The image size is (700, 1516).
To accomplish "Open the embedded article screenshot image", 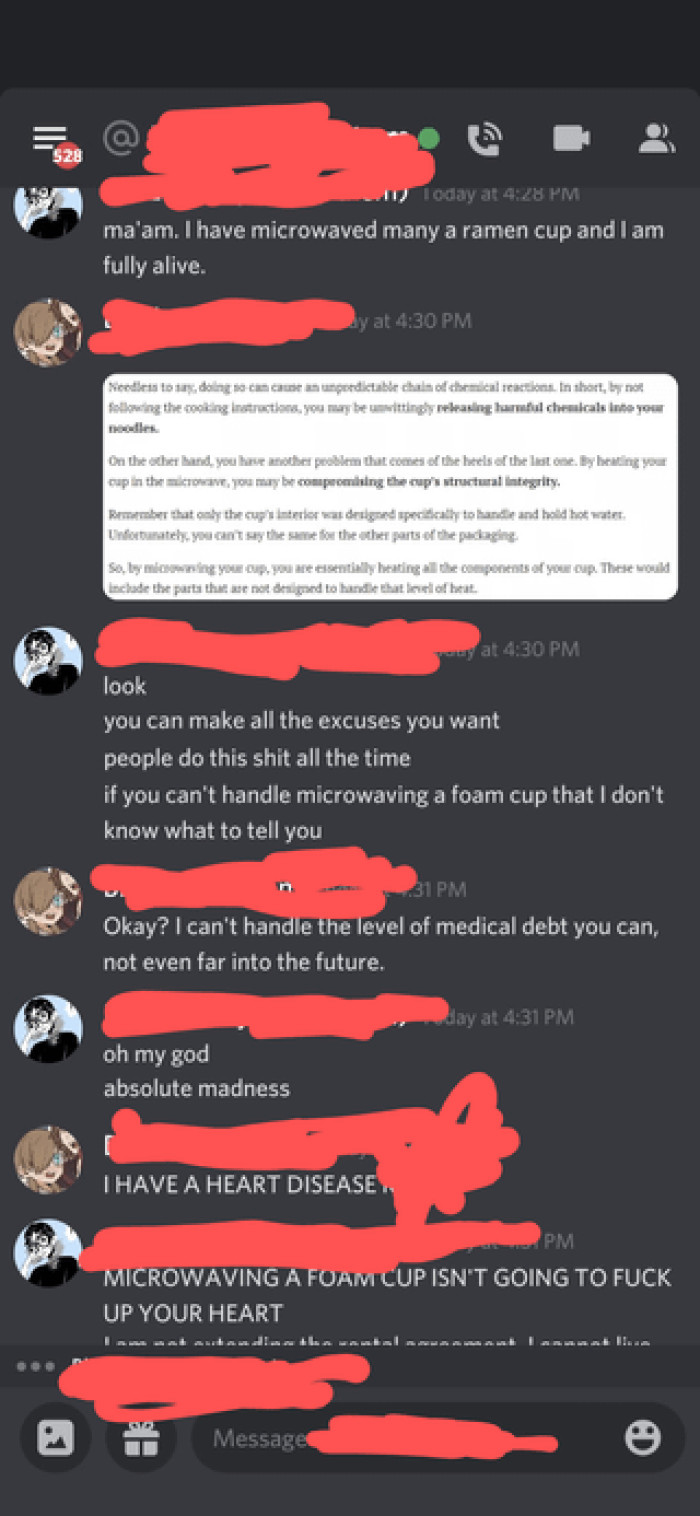I will click(391, 487).
